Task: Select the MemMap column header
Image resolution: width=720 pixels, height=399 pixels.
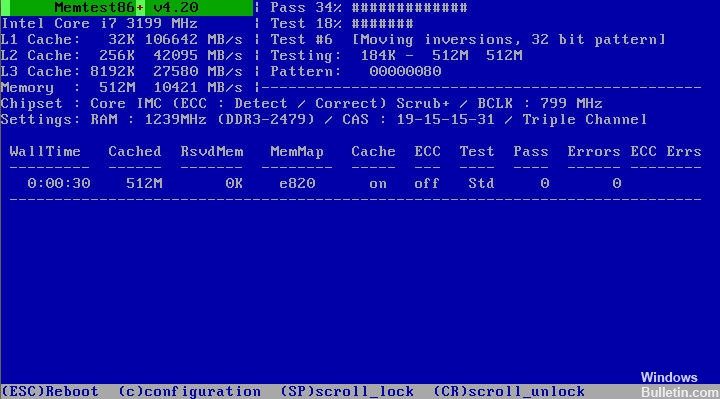Action: (297, 152)
